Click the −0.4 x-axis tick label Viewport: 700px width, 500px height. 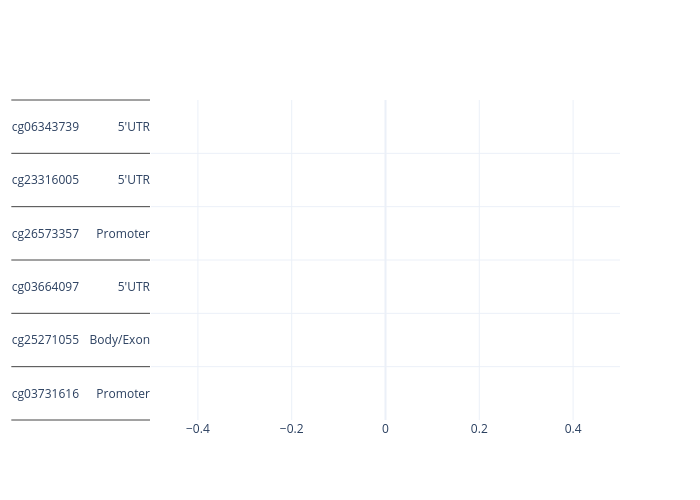198,429
